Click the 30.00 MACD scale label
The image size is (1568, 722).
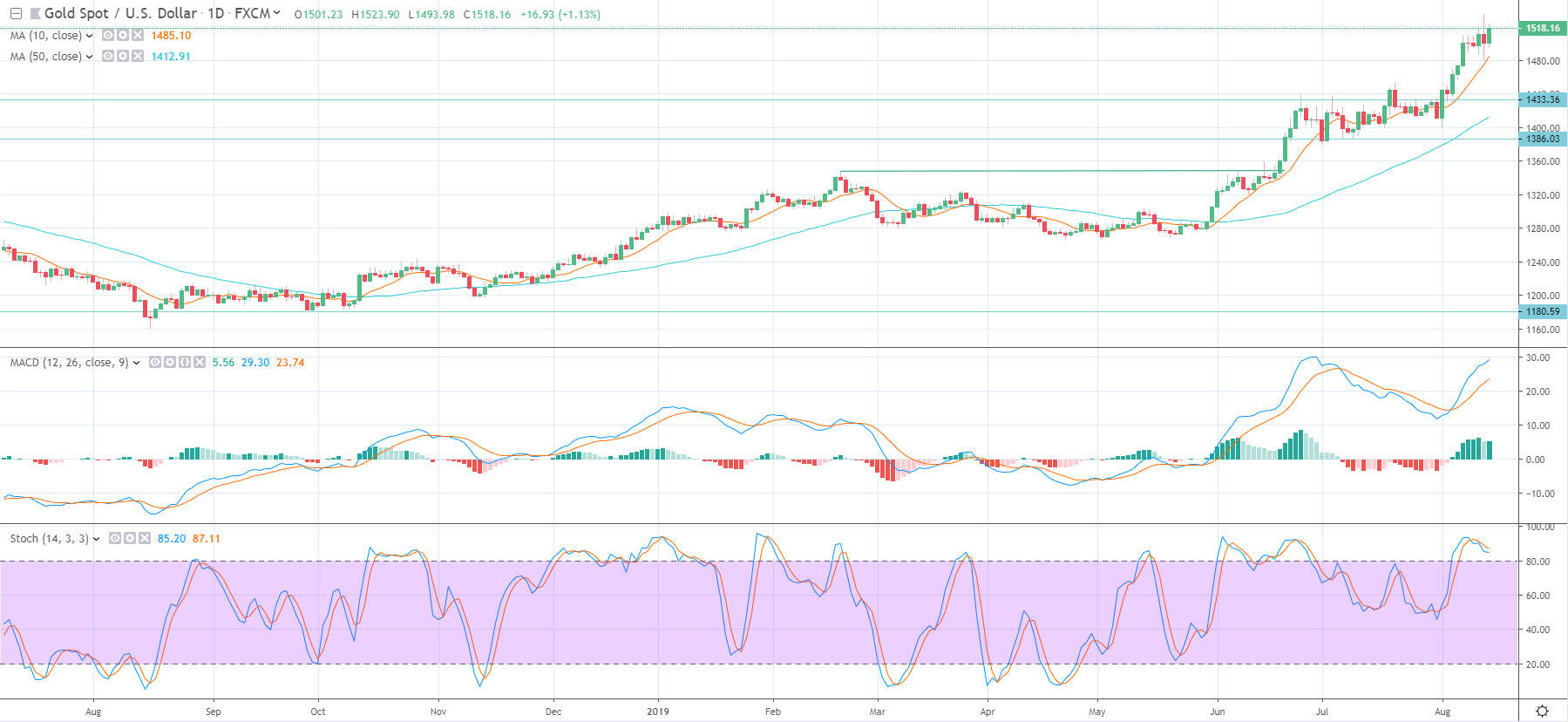tap(1537, 358)
